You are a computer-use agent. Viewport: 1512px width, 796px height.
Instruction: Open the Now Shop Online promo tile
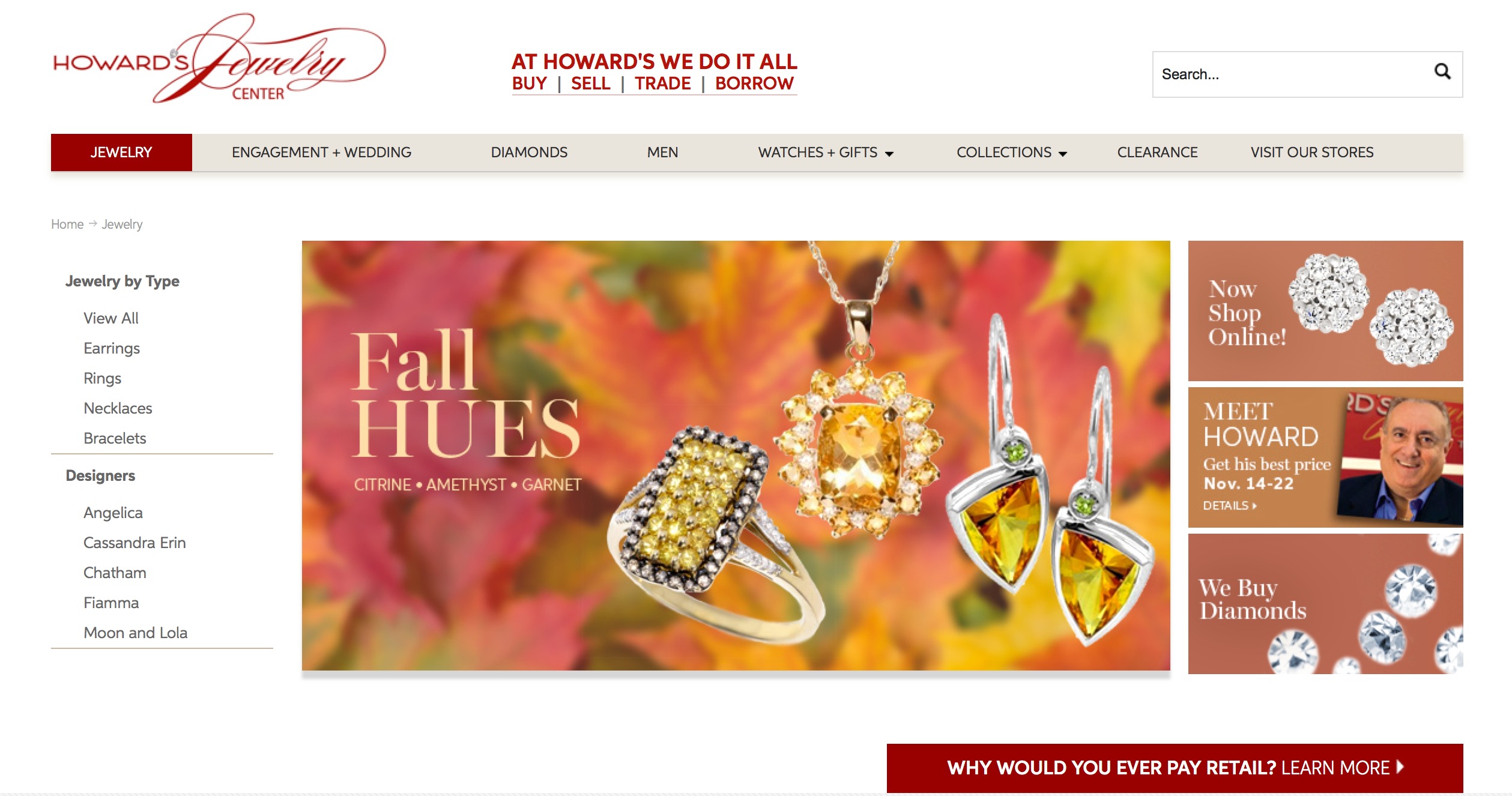pos(1325,311)
